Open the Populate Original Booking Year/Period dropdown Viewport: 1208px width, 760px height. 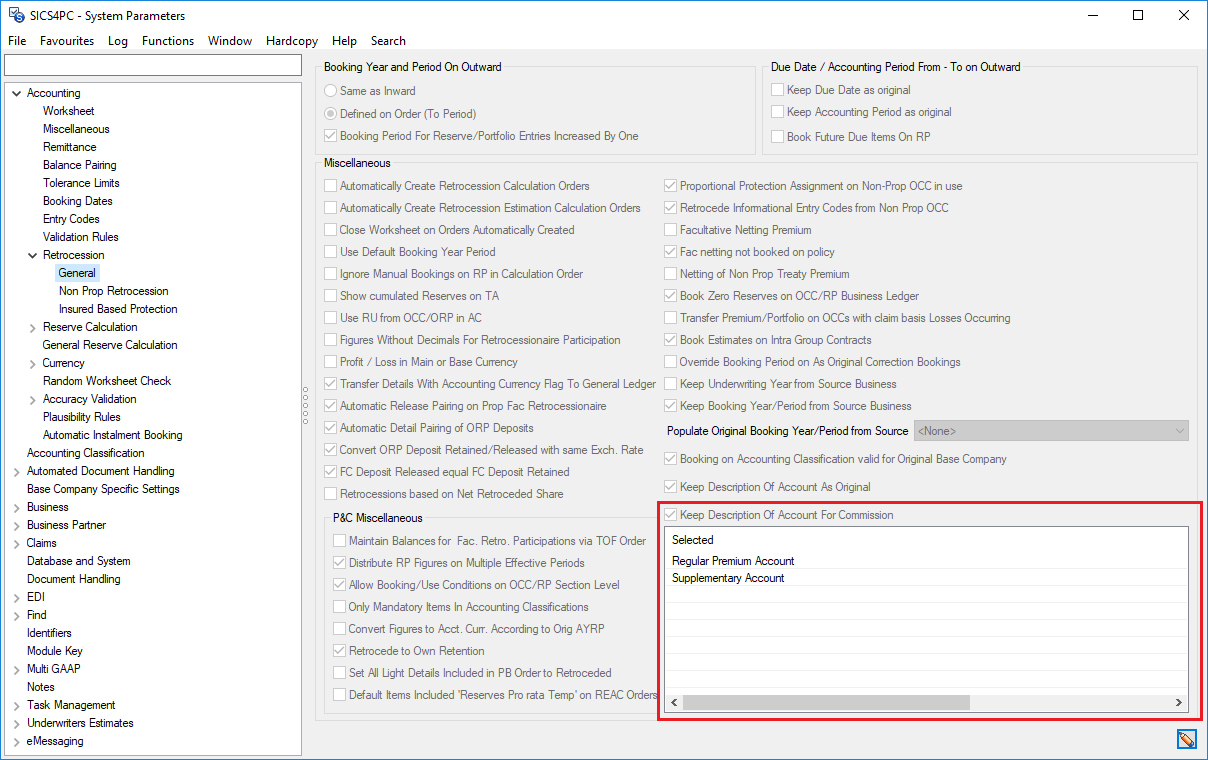[x=1178, y=431]
